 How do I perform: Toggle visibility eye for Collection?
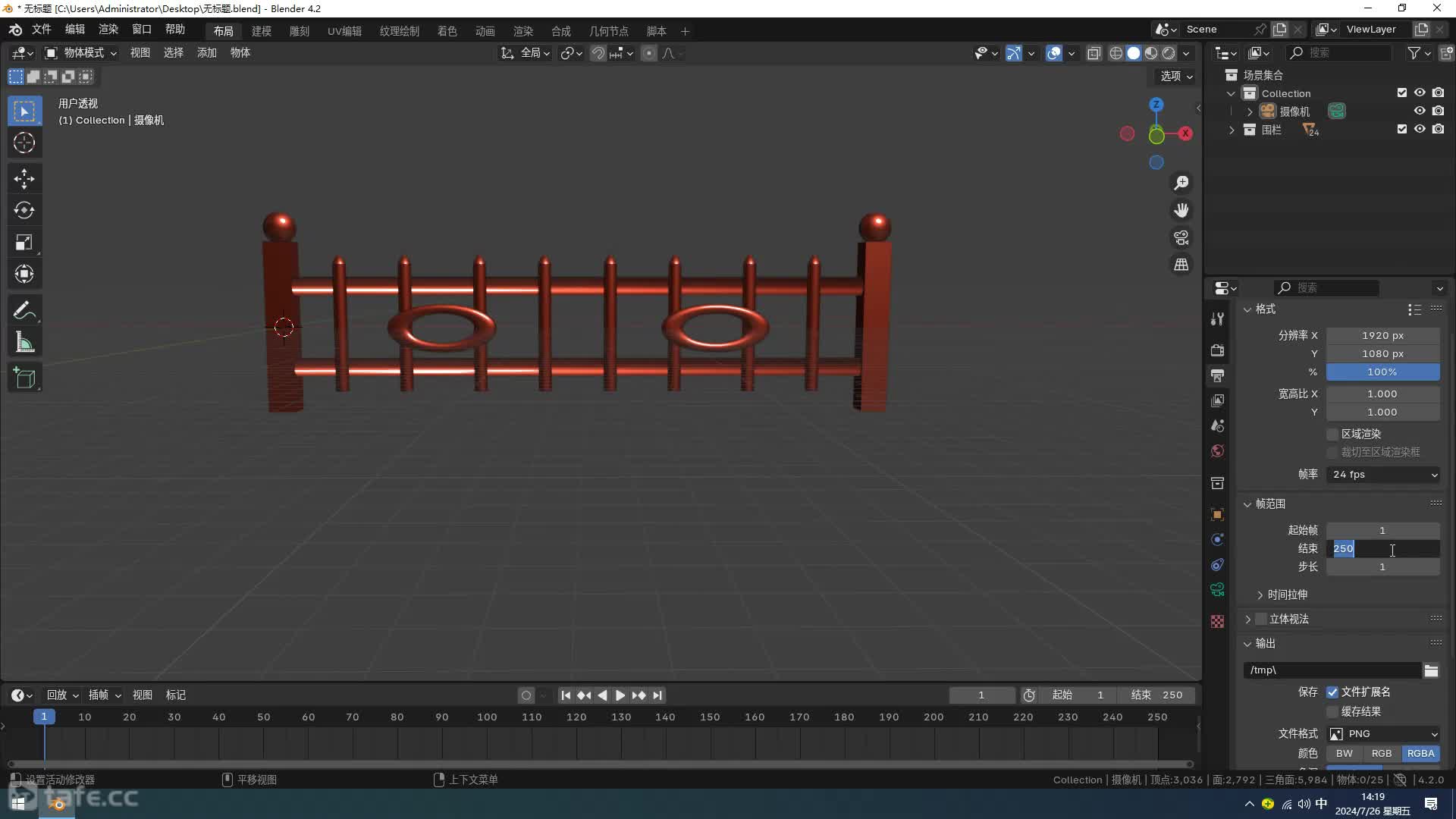[1420, 93]
